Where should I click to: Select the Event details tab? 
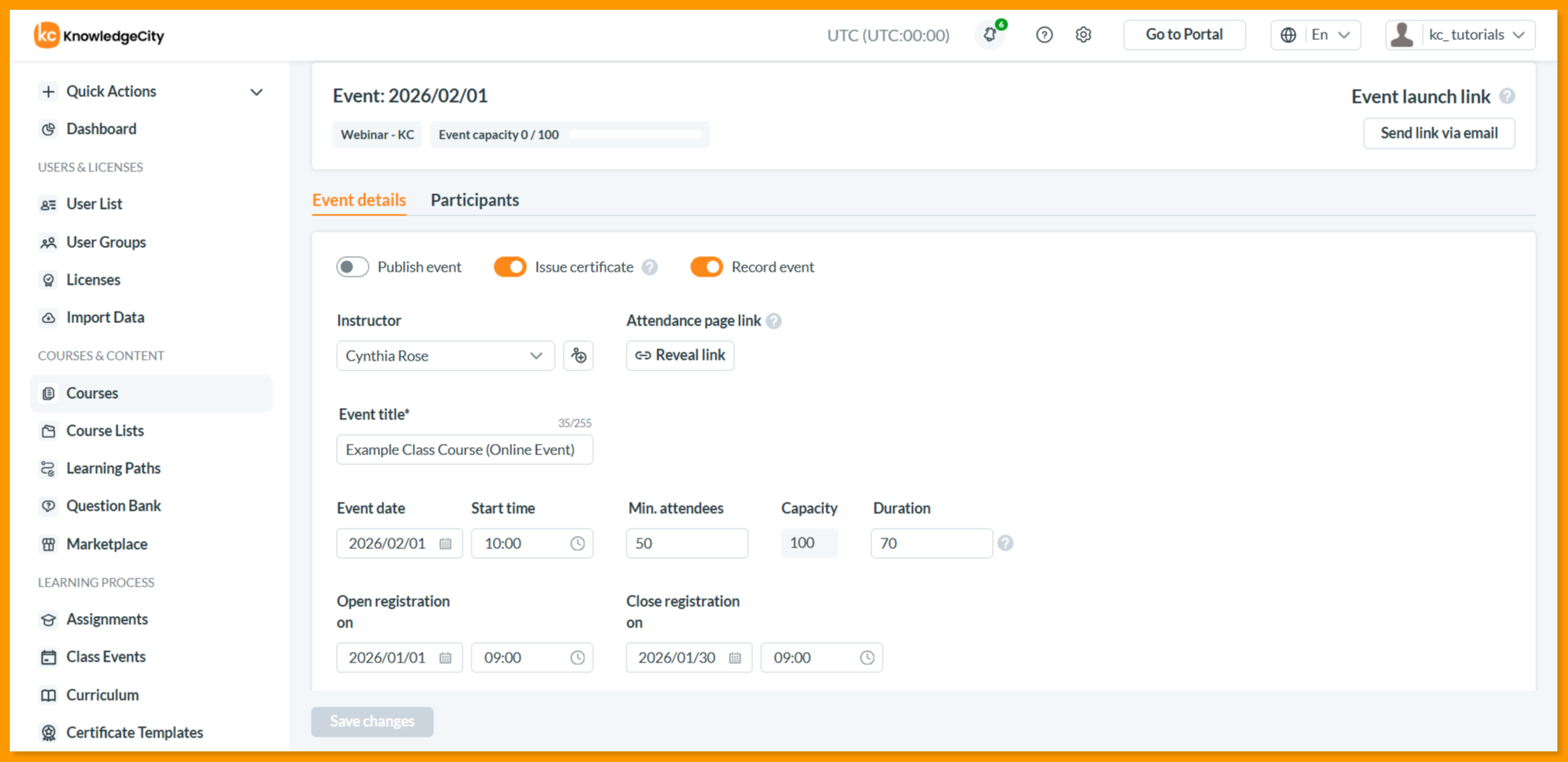(x=359, y=200)
